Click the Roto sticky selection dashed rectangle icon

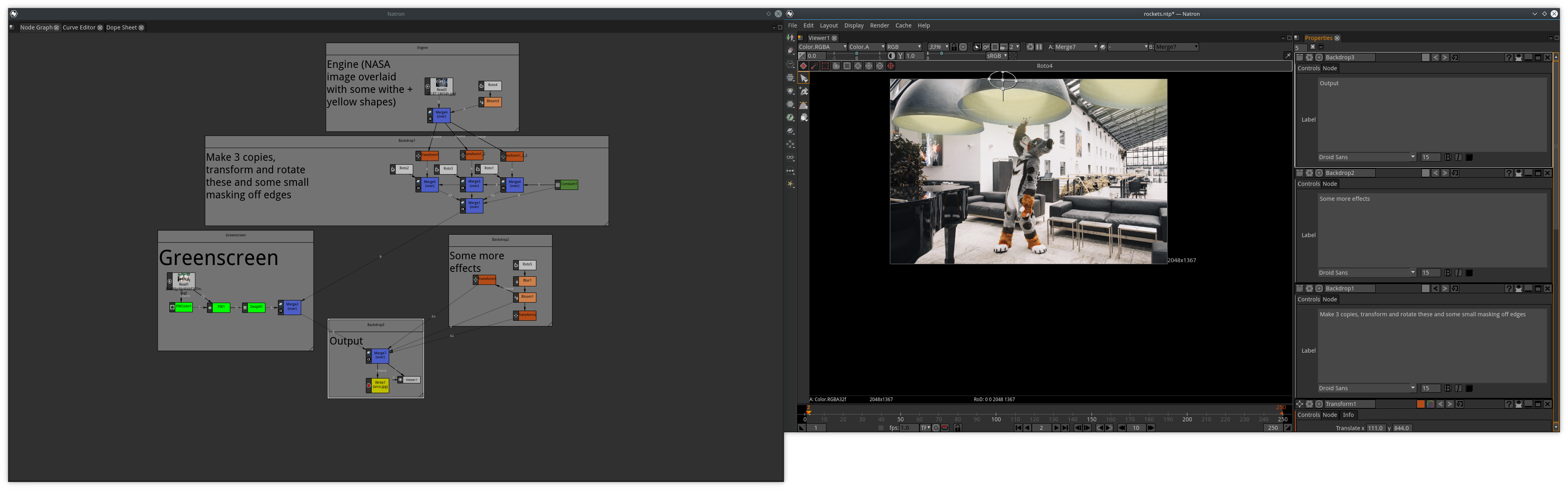point(825,66)
